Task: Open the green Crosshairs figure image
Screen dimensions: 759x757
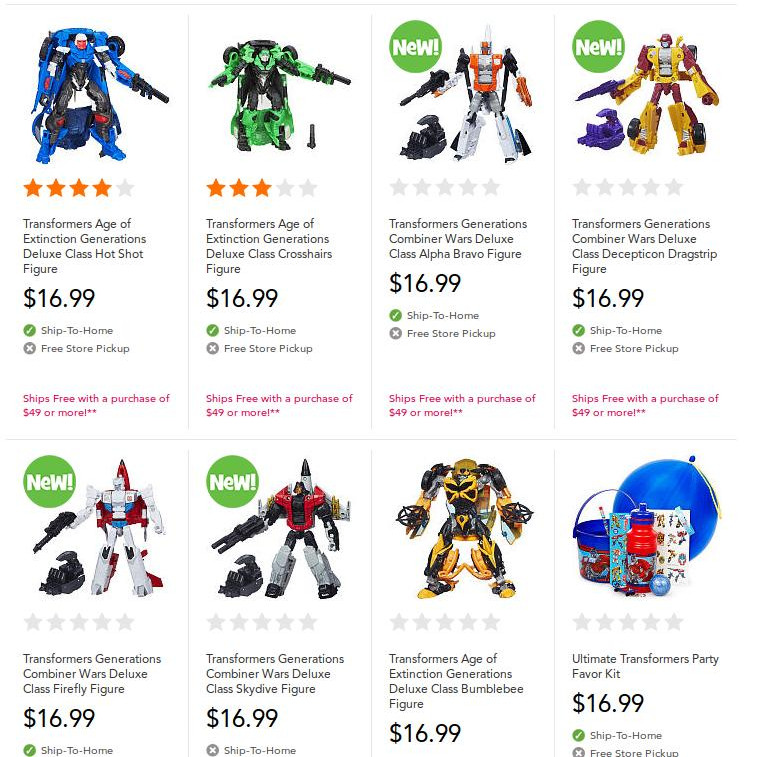Action: 279,95
